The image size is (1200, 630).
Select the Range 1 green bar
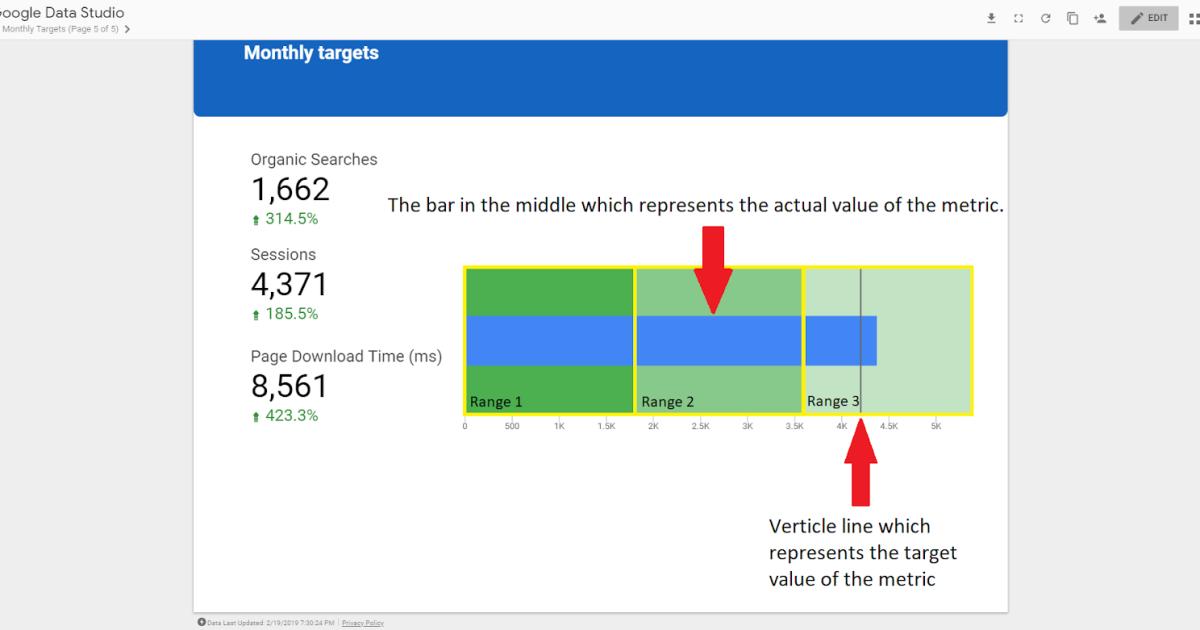[x=548, y=290]
